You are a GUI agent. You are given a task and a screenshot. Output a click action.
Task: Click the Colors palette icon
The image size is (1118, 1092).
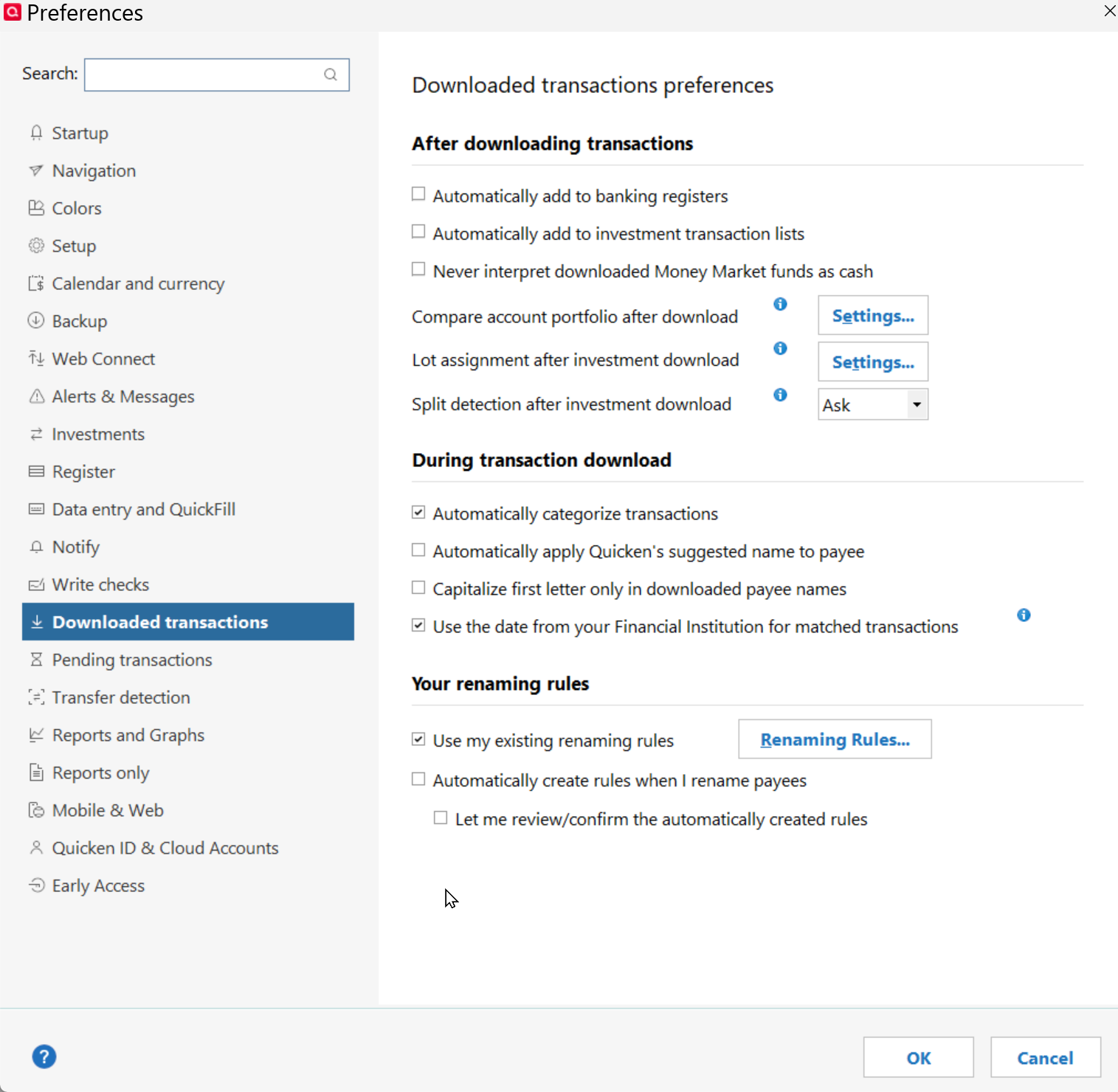pyautogui.click(x=36, y=208)
